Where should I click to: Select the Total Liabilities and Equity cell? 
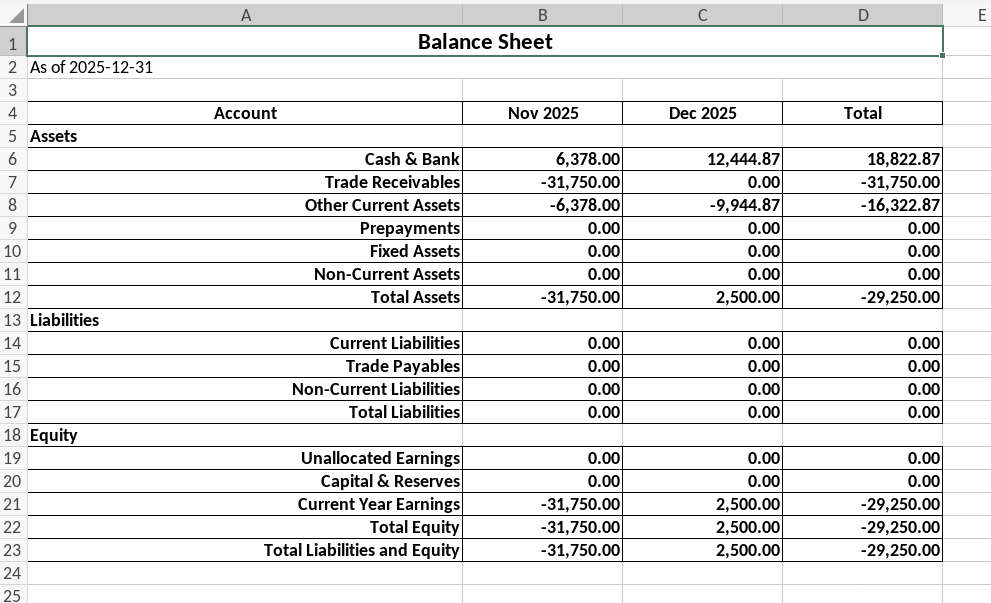360,550
